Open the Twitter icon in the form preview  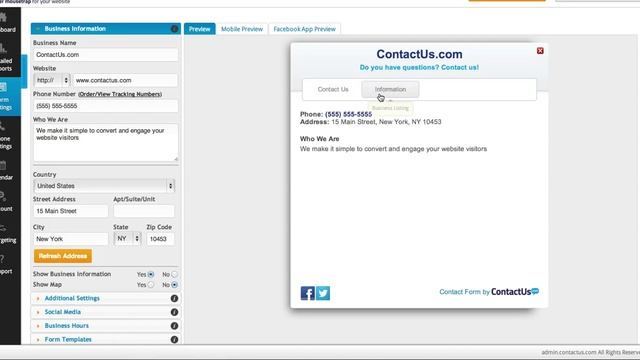pyautogui.click(x=323, y=293)
